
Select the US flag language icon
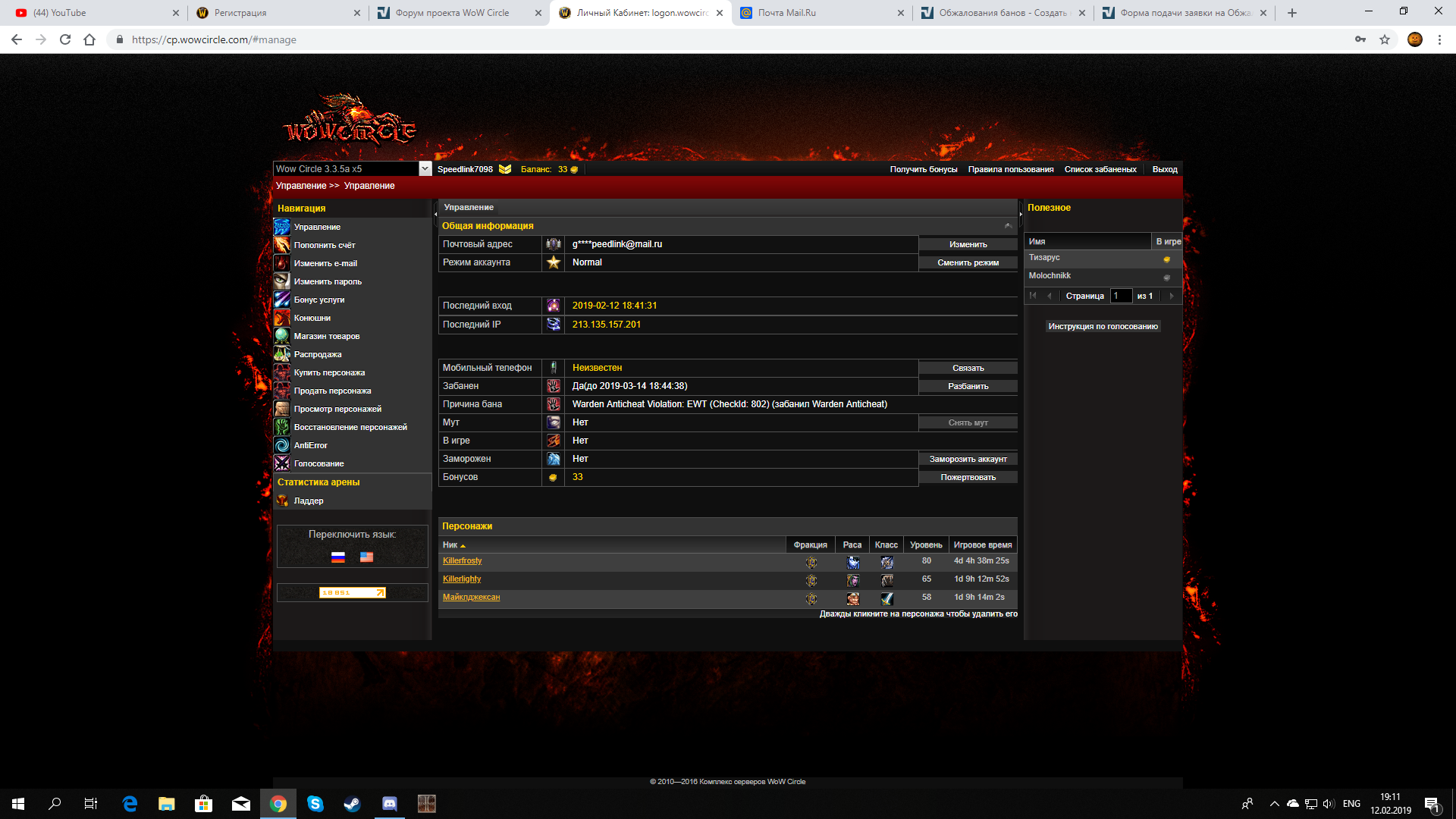click(367, 557)
